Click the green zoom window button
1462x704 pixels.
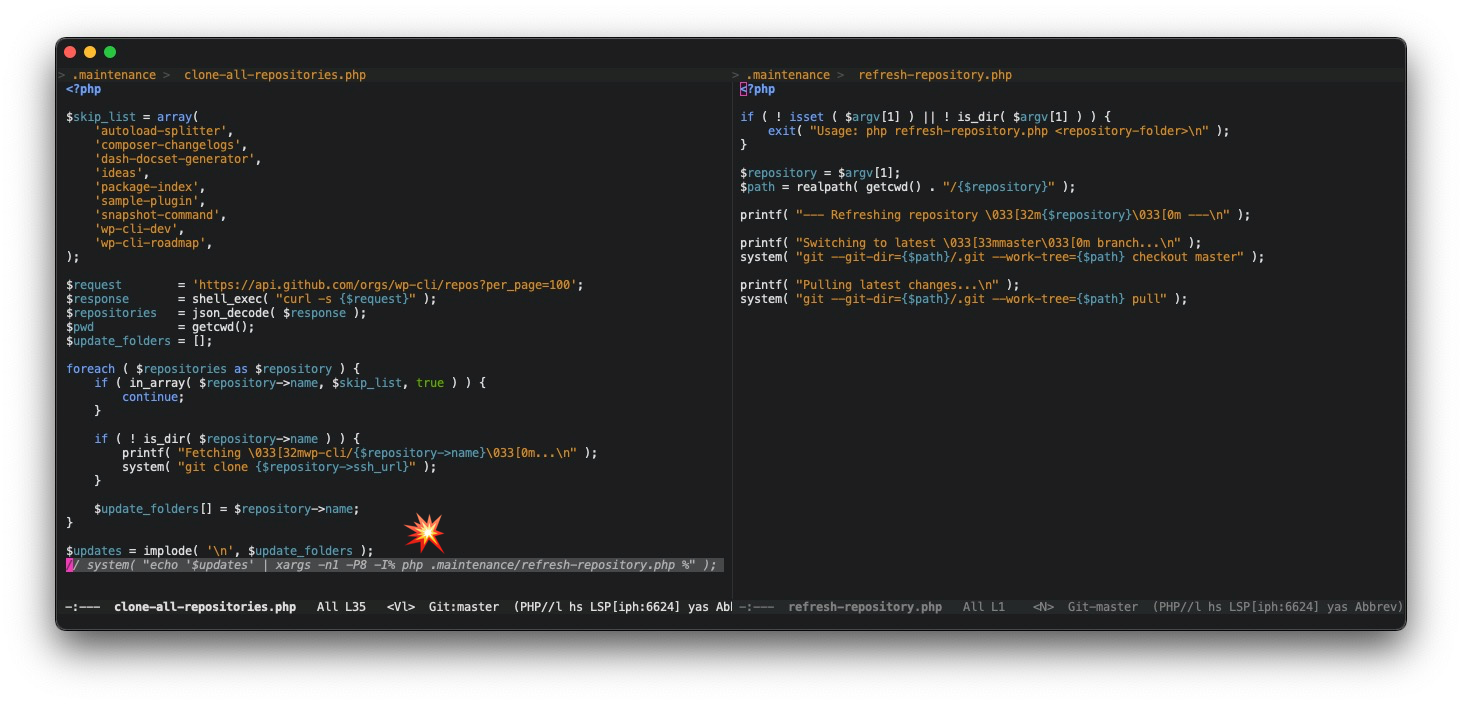[x=110, y=52]
